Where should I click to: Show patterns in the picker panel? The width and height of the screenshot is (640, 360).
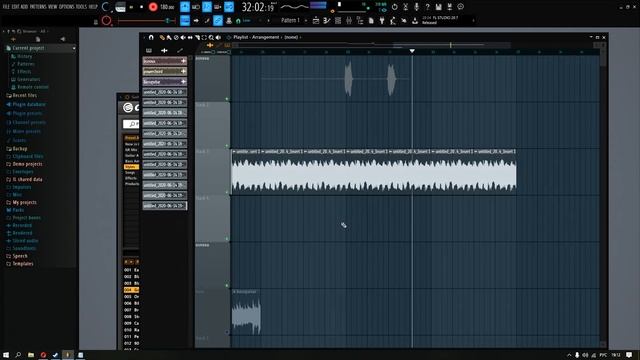(x=149, y=50)
